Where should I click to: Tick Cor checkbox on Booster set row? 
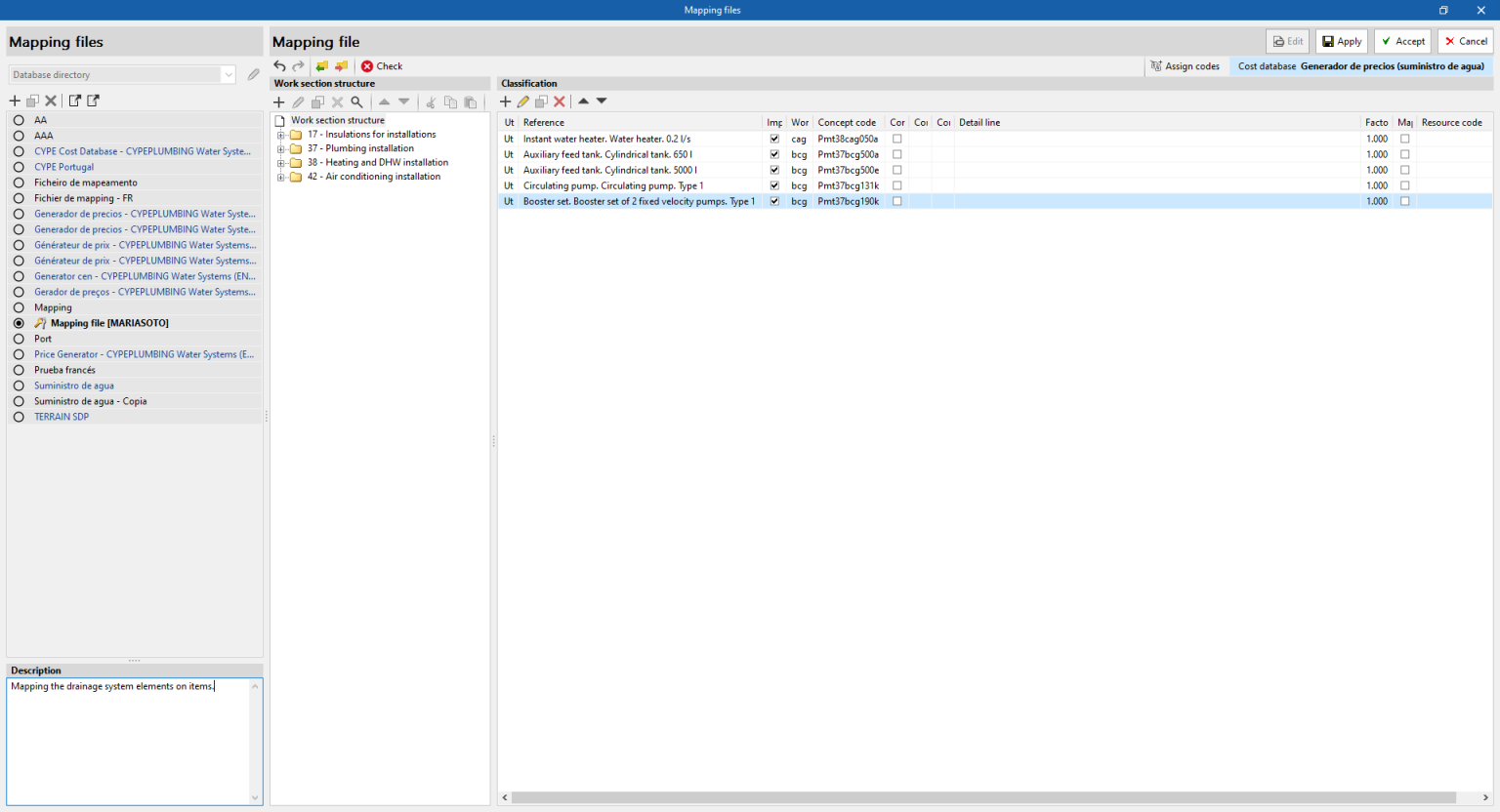(x=896, y=201)
